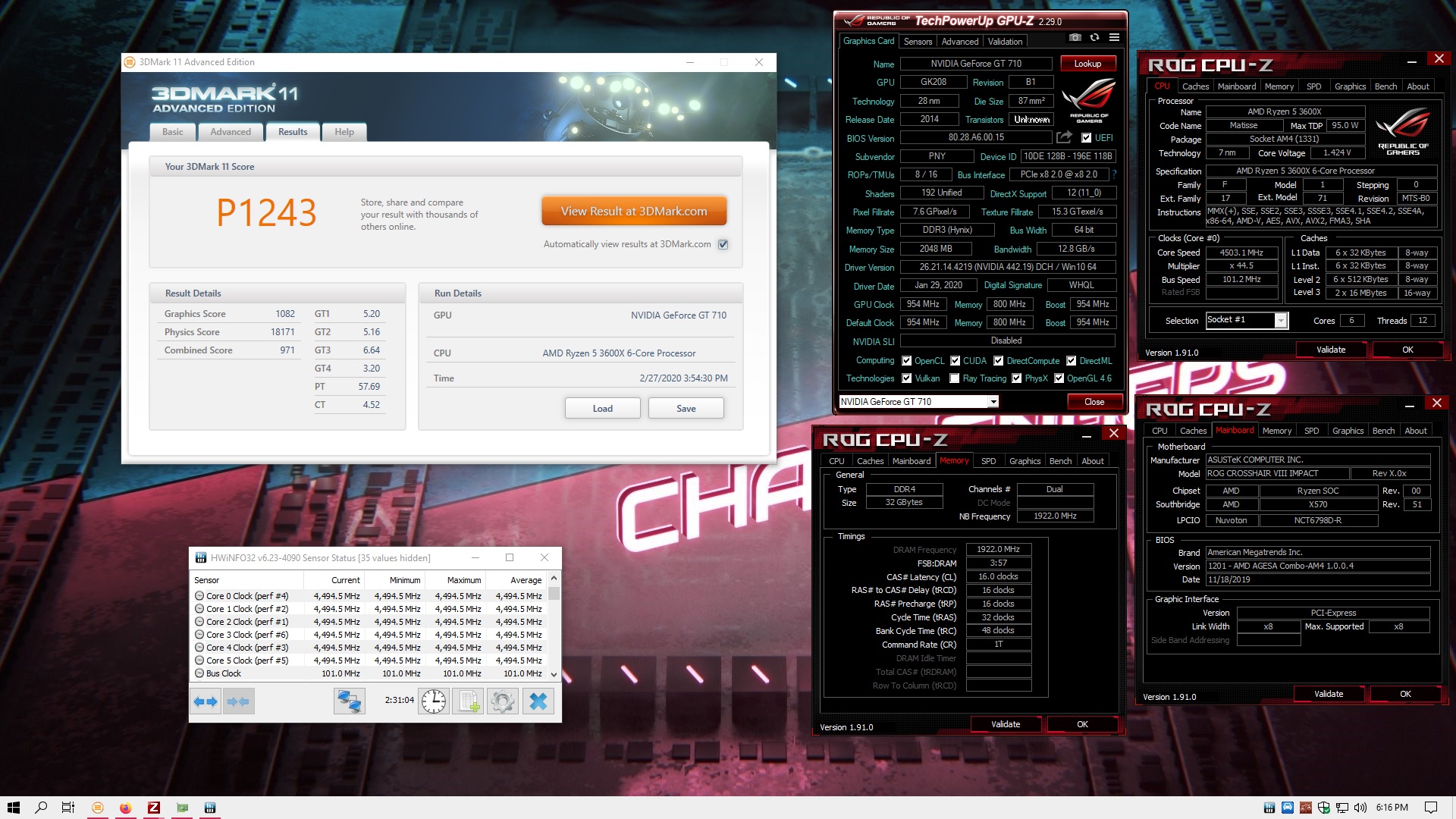Toggle the Vulkan checkbox

906,378
